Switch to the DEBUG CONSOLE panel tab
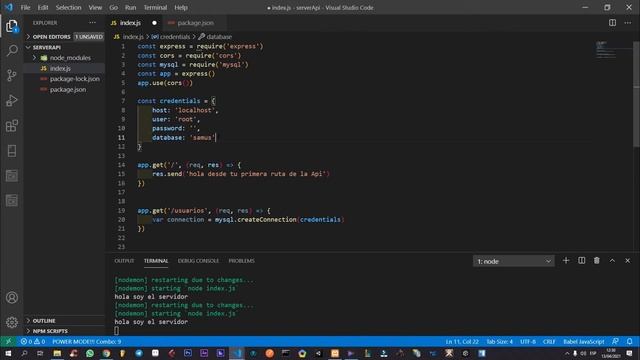 [198, 261]
